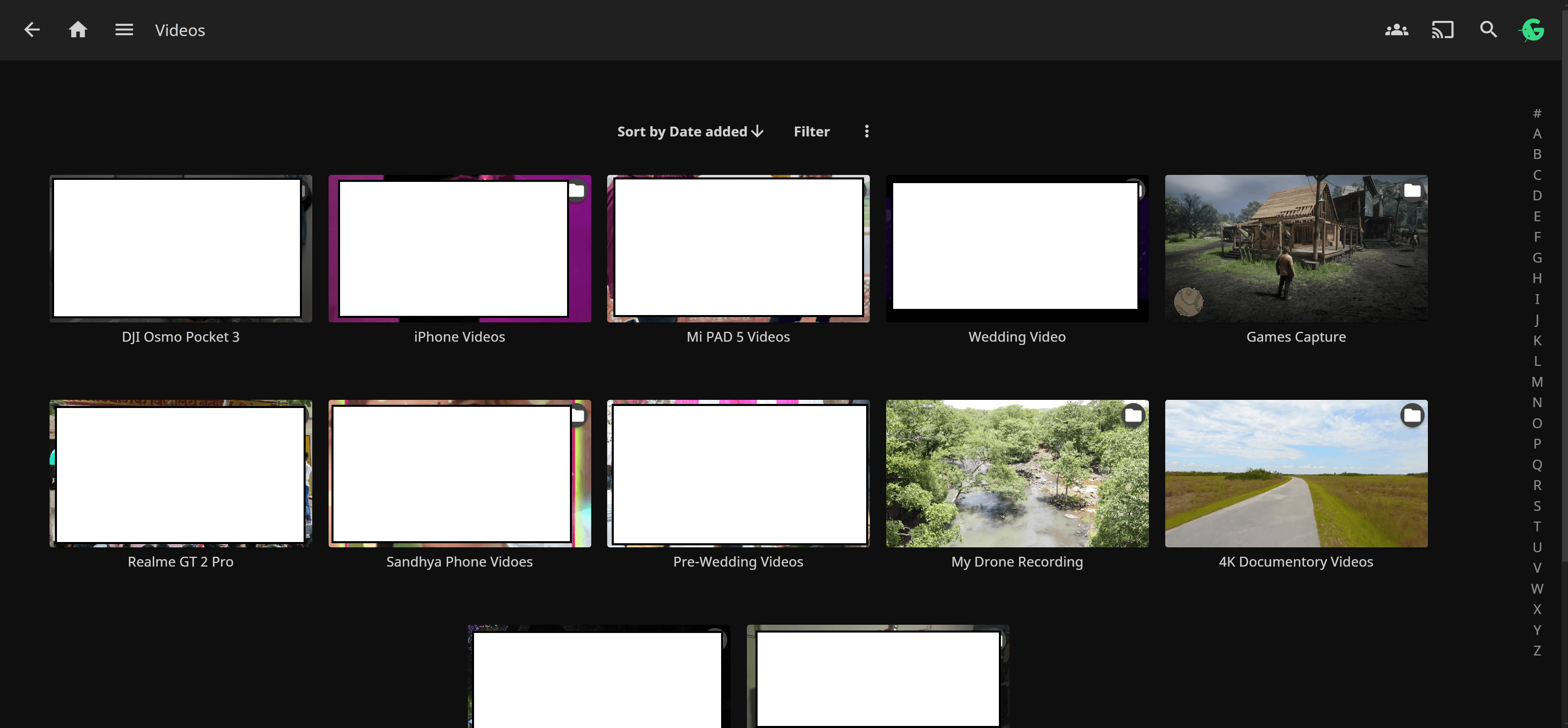Open the hamburger navigation menu

point(124,30)
